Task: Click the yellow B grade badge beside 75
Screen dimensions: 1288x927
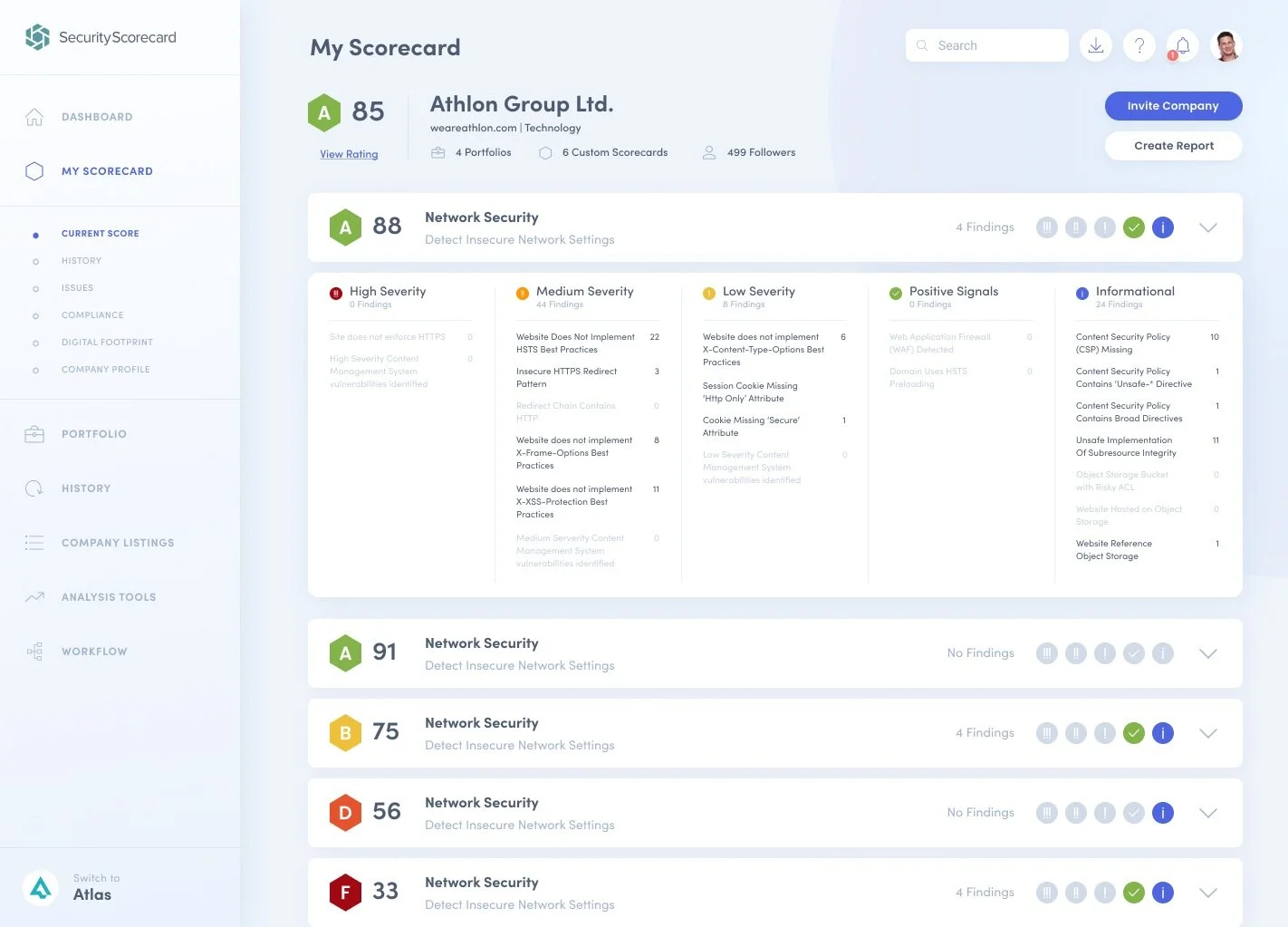Action: (x=345, y=733)
